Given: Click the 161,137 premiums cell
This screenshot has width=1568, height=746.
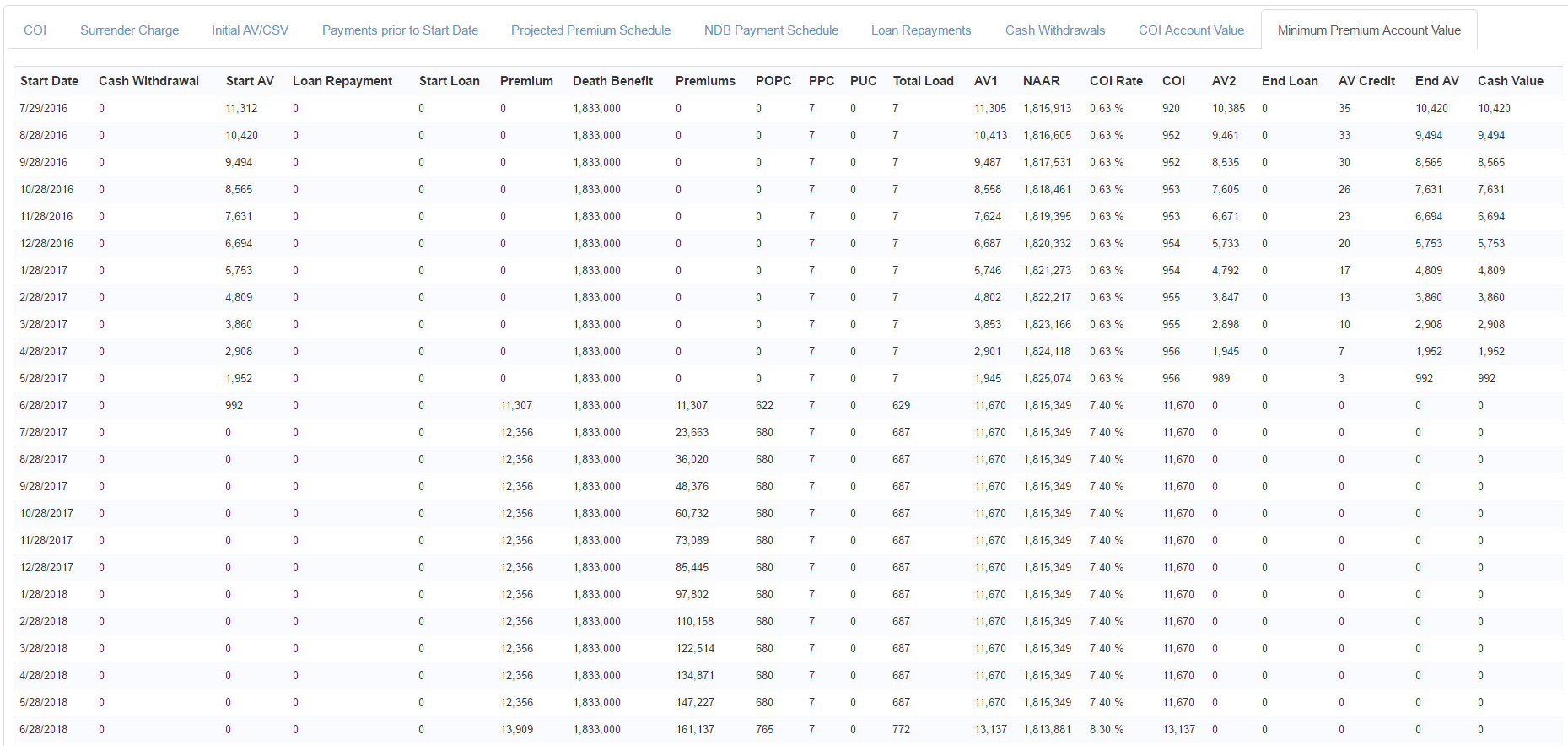Looking at the screenshot, I should pos(694,730).
